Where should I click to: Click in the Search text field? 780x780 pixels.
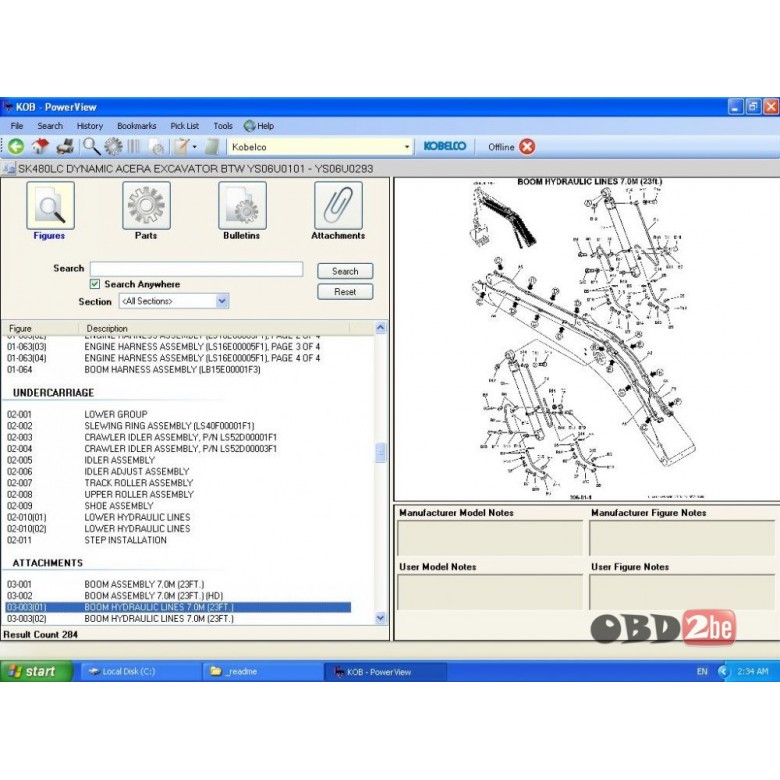196,269
